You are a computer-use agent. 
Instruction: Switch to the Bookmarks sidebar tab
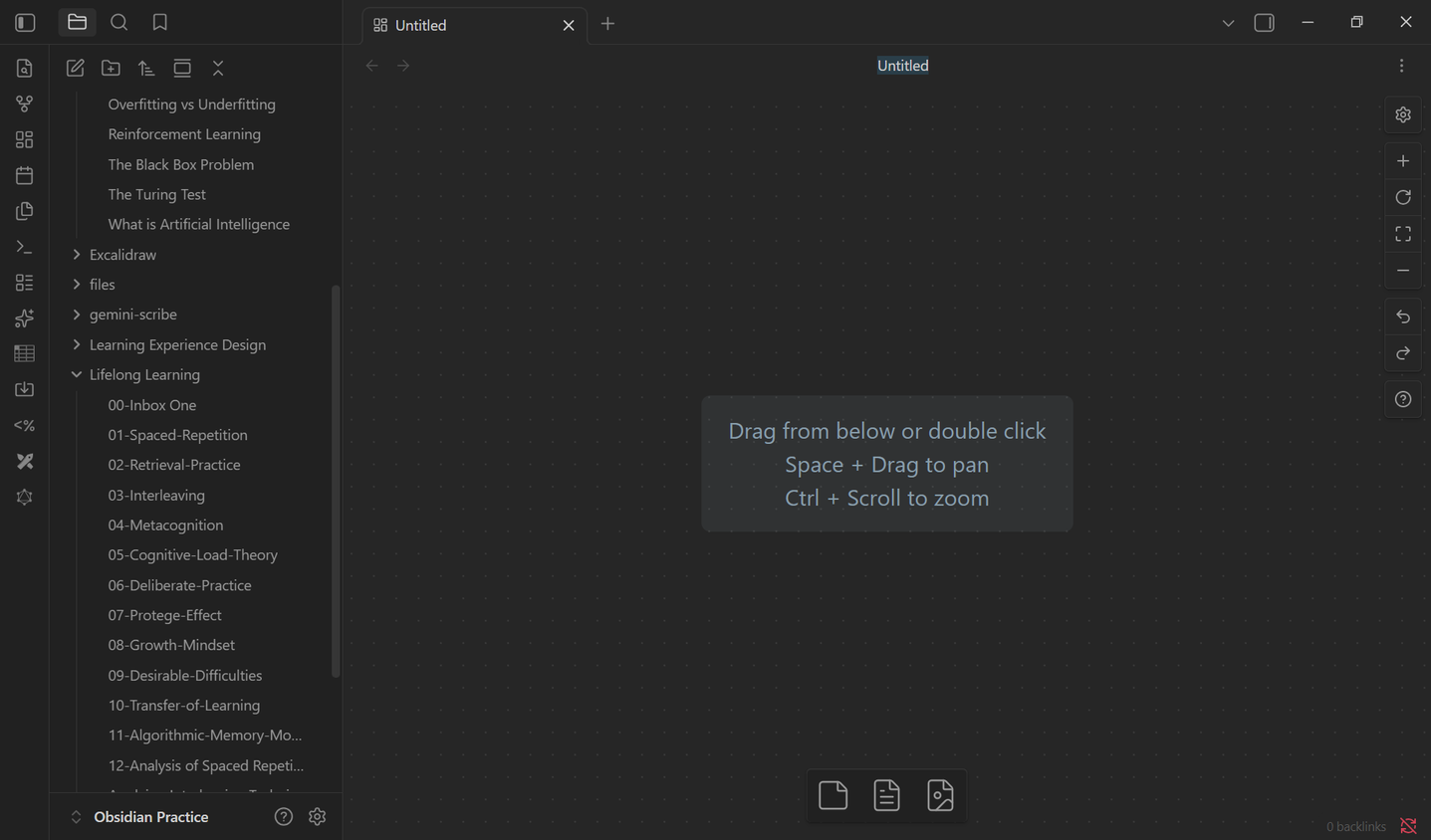[159, 22]
